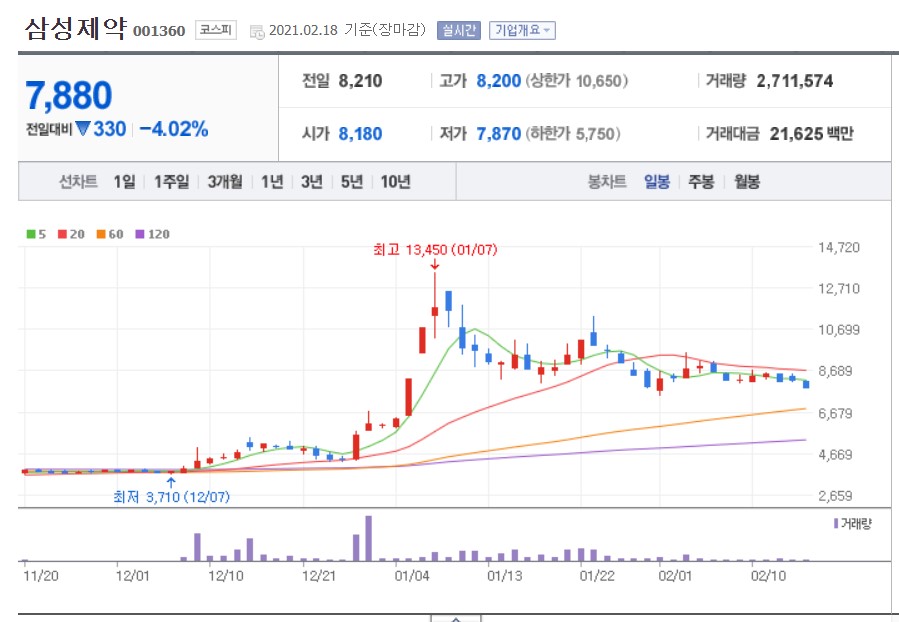This screenshot has height=622, width=899.
Task: Click the 최저 3,710 (12/07) low marker label
Action: [x=171, y=496]
